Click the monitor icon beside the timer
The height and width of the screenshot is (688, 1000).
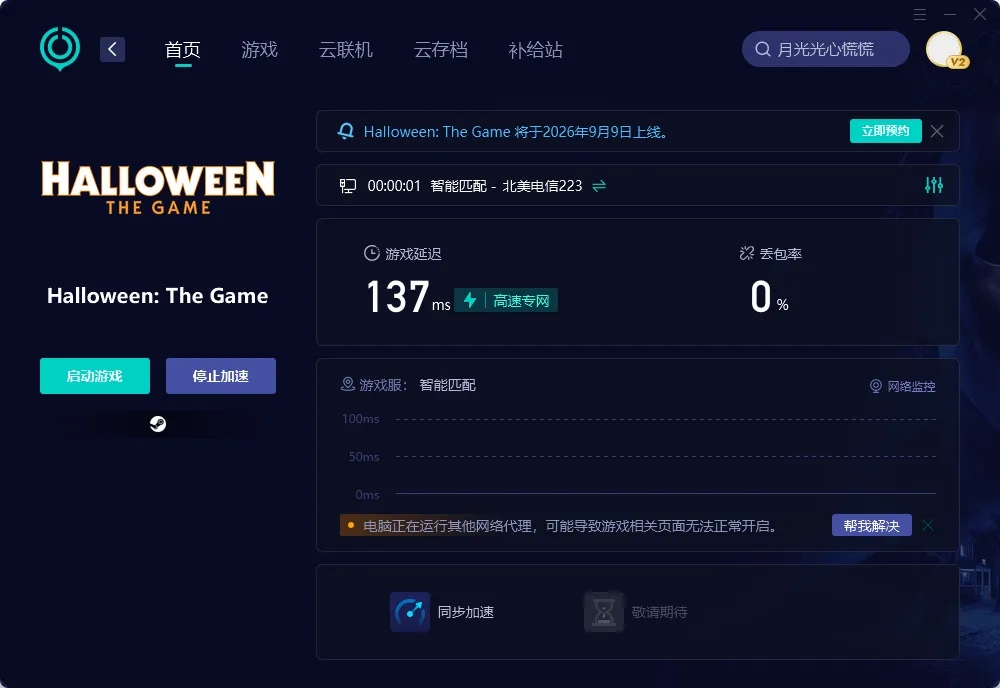[348, 186]
